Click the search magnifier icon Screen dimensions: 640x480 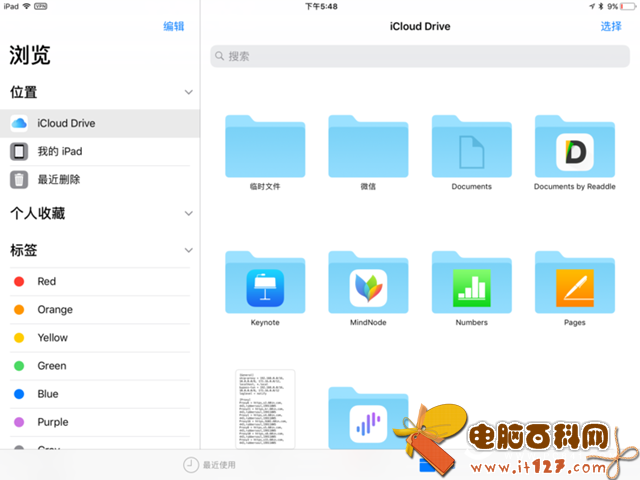220,56
